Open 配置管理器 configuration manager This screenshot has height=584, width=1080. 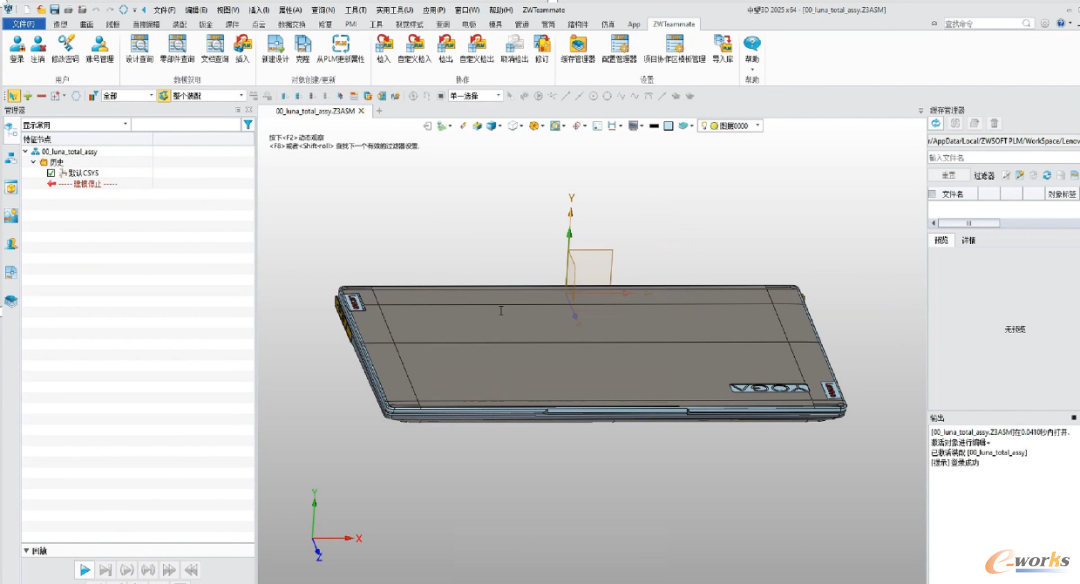click(x=619, y=49)
